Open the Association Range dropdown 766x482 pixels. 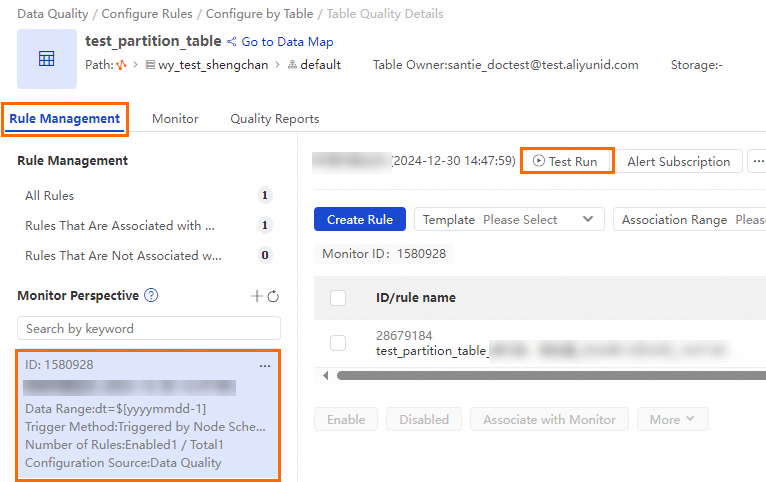pos(689,219)
